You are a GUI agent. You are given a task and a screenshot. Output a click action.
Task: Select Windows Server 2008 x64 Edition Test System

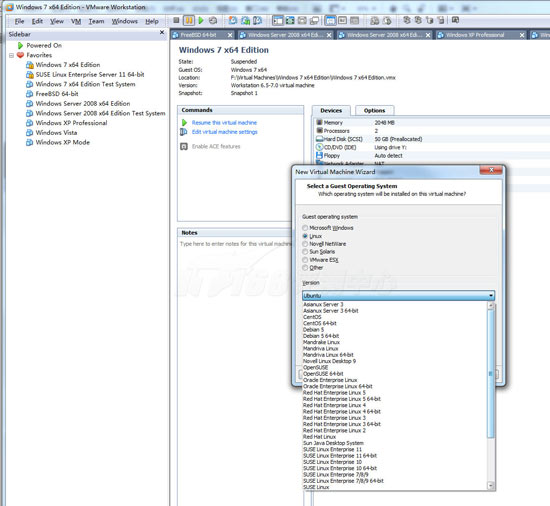(x=100, y=113)
